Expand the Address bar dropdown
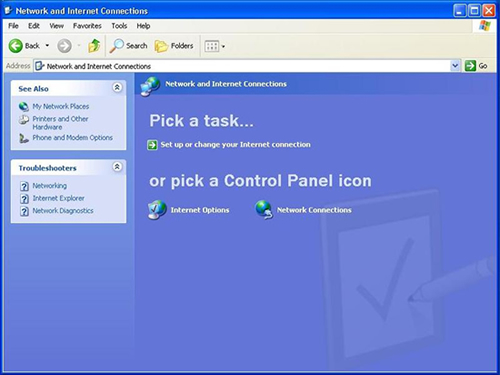Viewport: 500px width, 375px height. (455, 66)
